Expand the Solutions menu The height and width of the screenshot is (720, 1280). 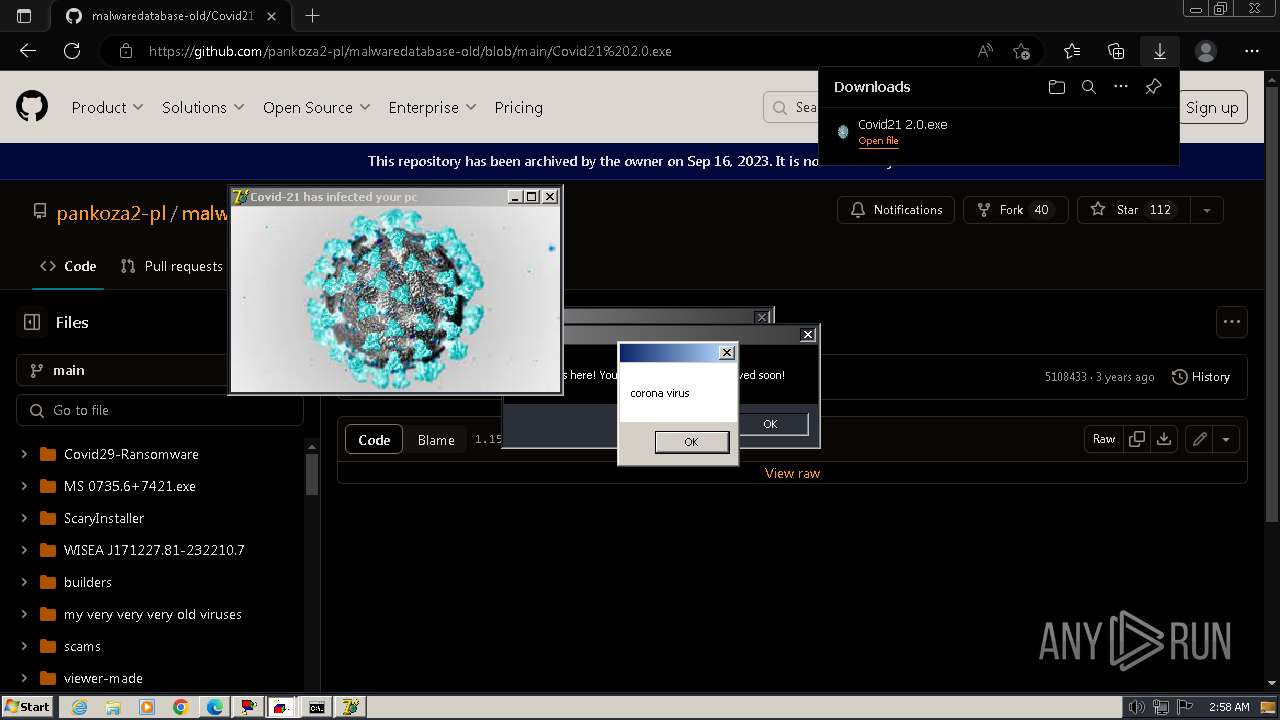pos(203,107)
